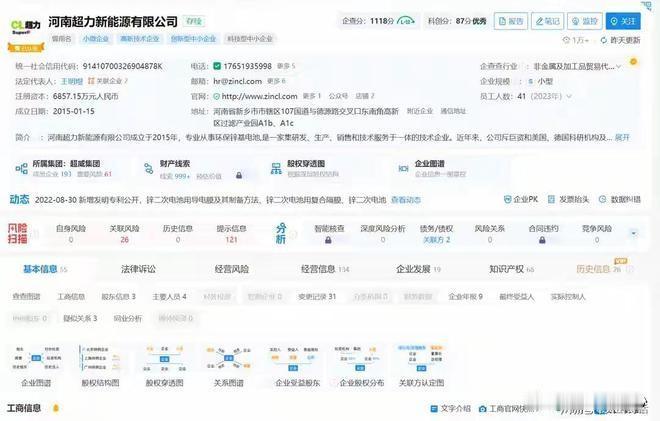
Task: Click the 企查分 score gauge icon
Action: click(x=406, y=21)
